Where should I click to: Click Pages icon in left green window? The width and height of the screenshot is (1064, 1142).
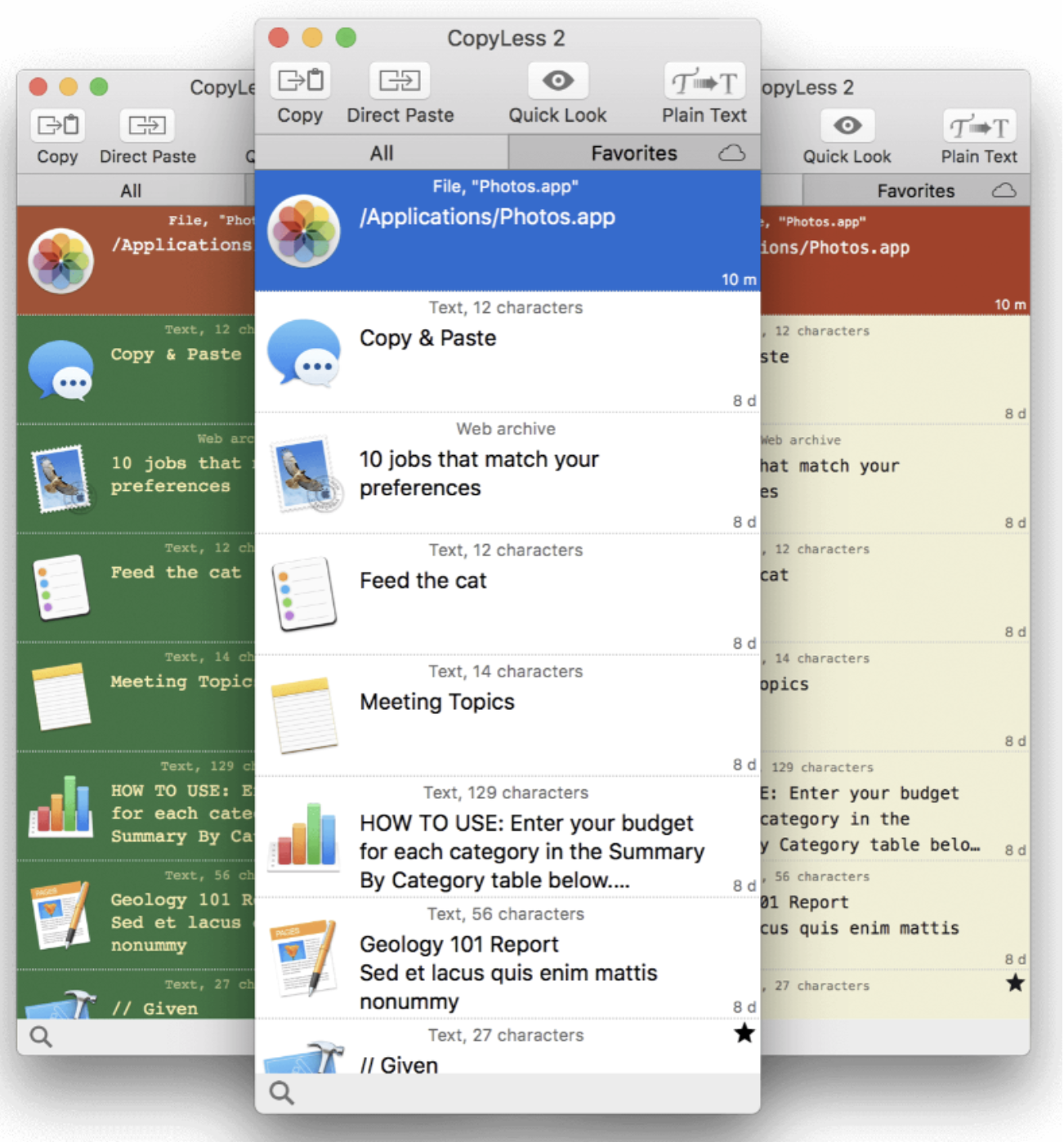point(60,916)
